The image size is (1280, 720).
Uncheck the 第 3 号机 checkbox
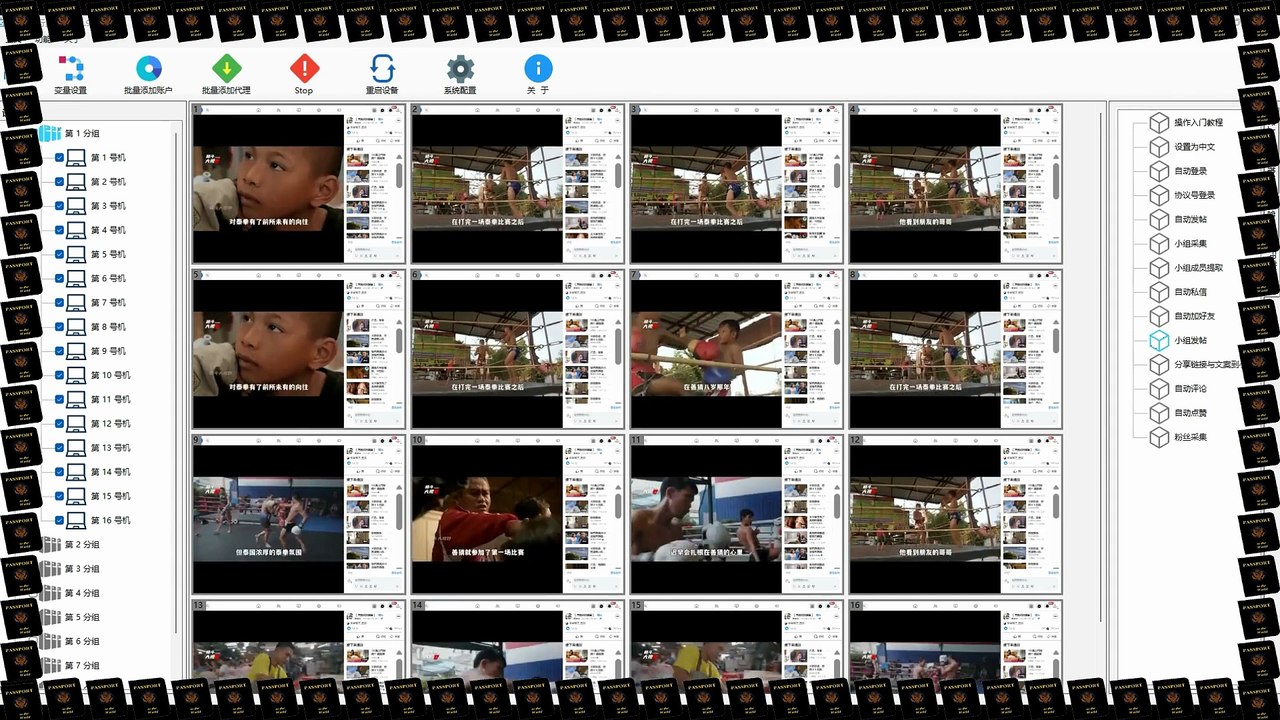pyautogui.click(x=60, y=206)
